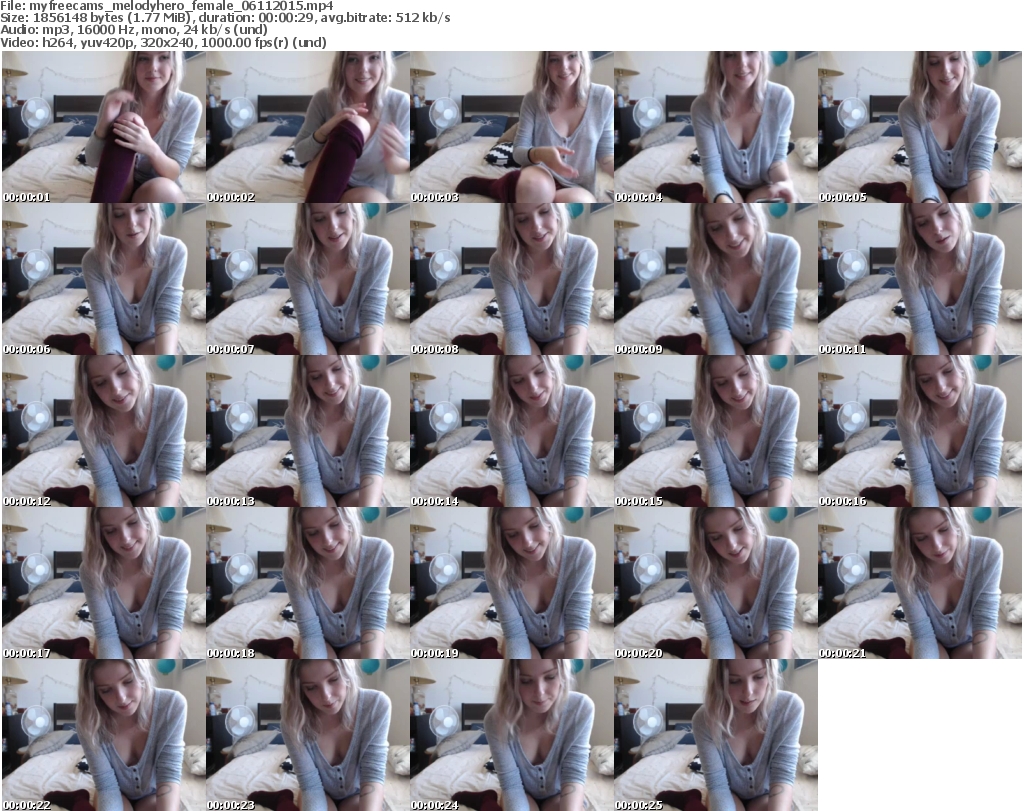The width and height of the screenshot is (1024, 811).
Task: View the thumbnail stamped 00:00:16
Action: (920, 431)
